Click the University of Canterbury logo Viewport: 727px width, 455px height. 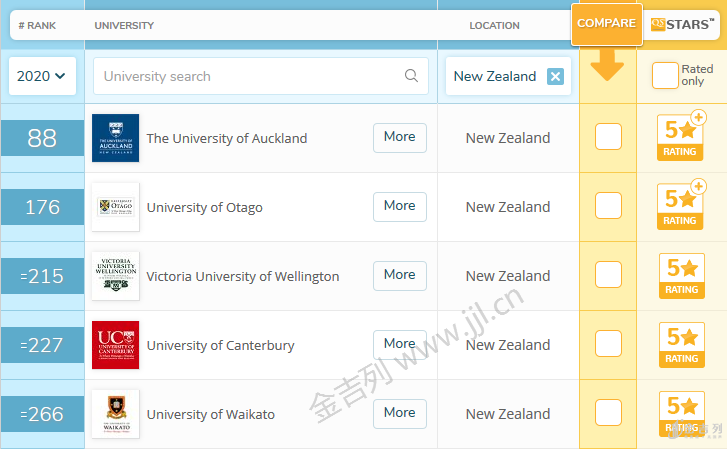(x=115, y=345)
